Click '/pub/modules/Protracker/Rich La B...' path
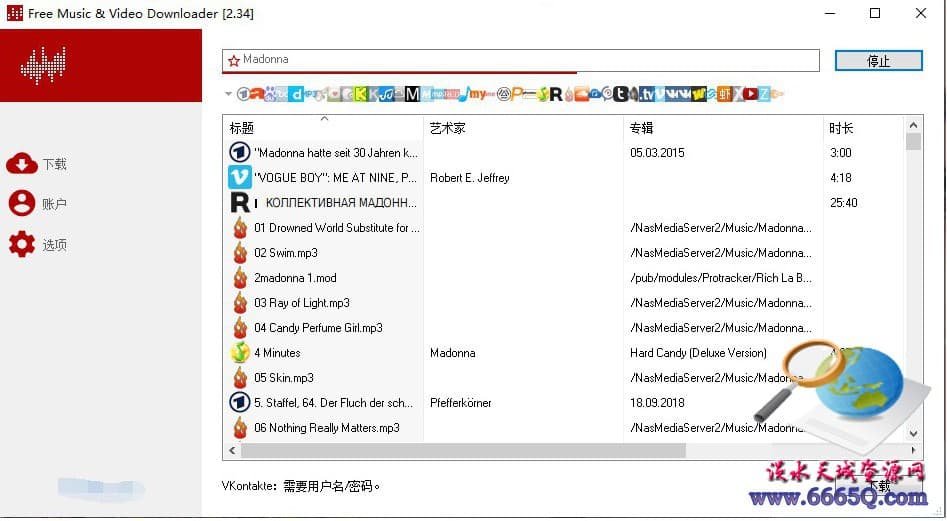This screenshot has height=521, width=947. coord(721,278)
